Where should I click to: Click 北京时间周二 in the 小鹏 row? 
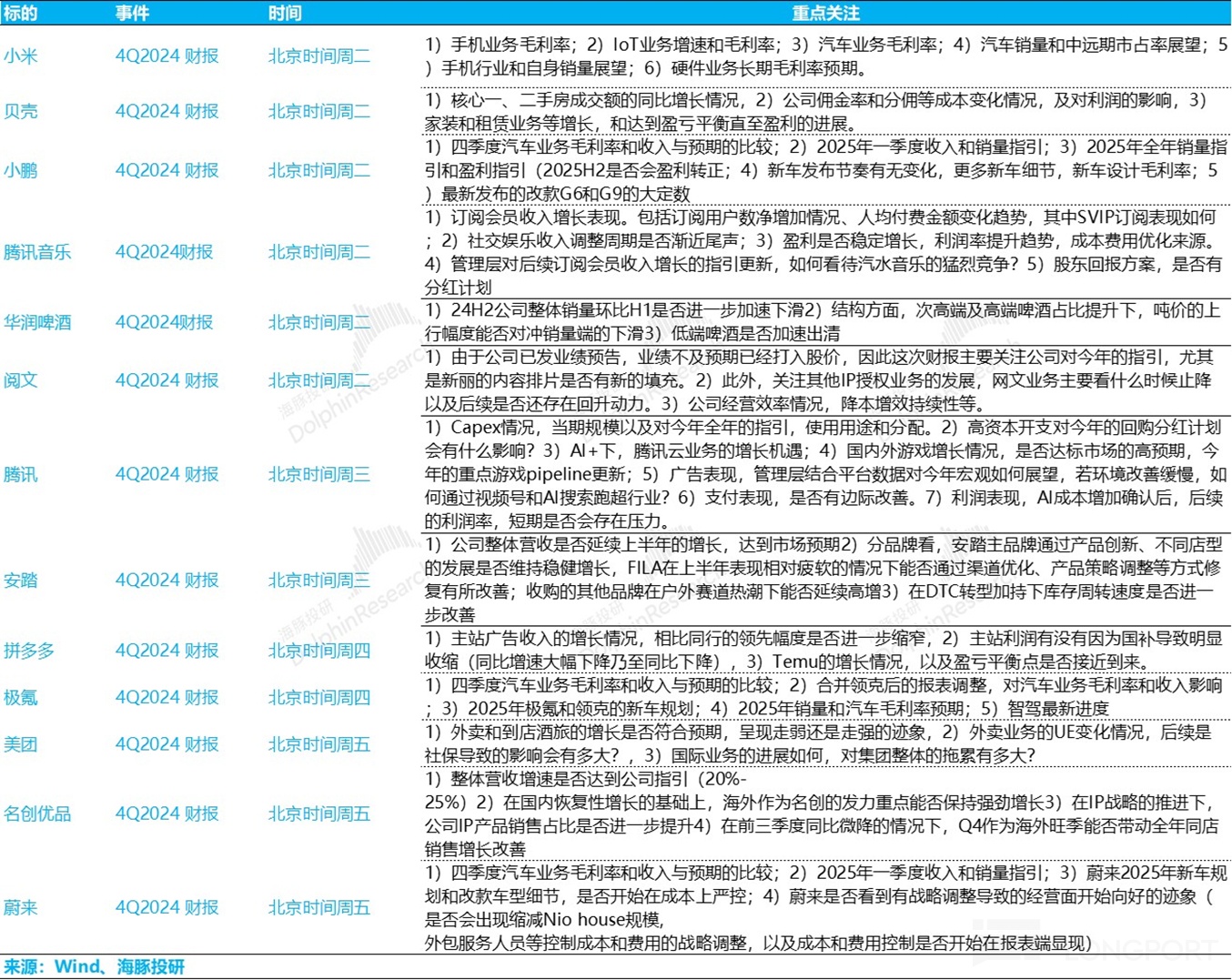[319, 170]
